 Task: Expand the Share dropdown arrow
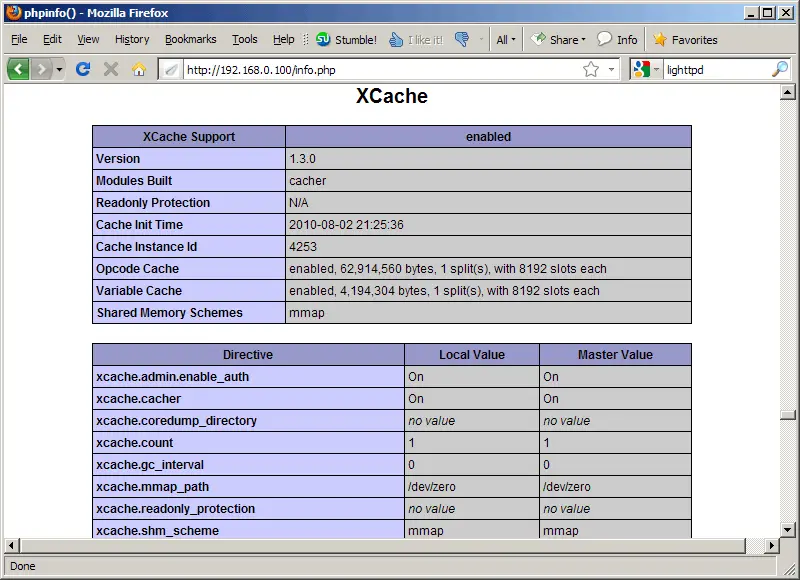click(583, 40)
